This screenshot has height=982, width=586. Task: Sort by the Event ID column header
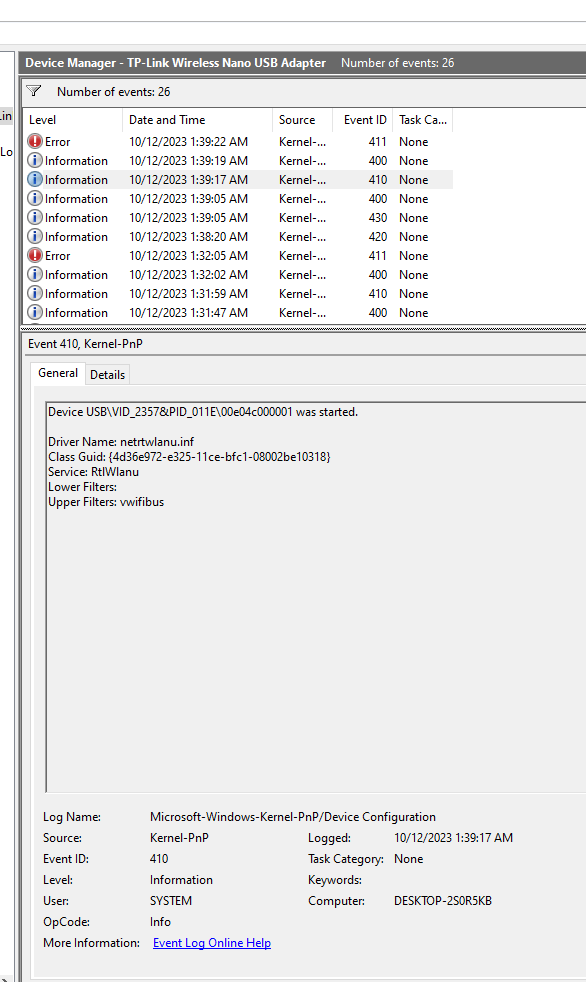point(362,120)
